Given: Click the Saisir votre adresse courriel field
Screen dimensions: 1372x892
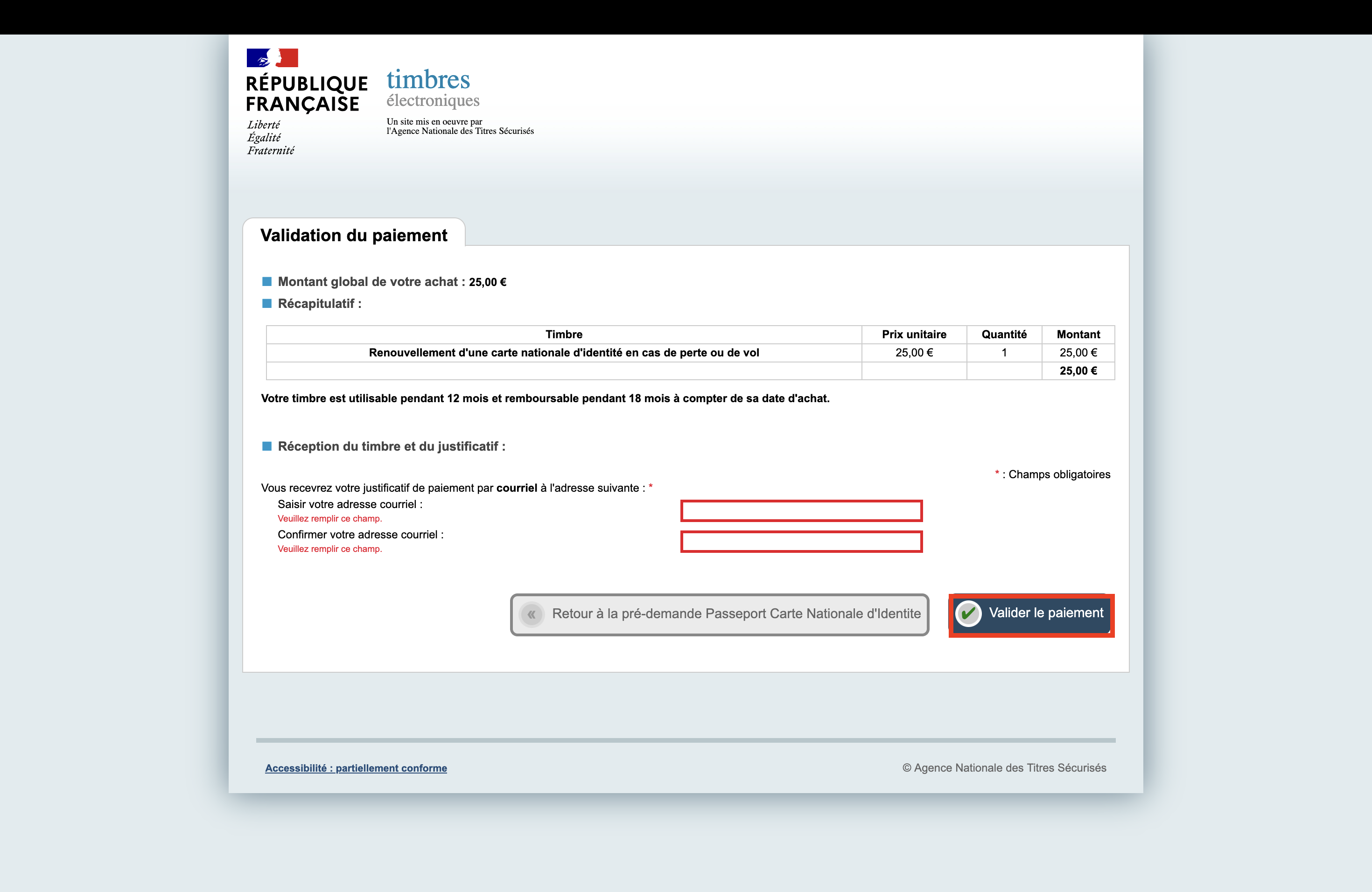Looking at the screenshot, I should [801, 510].
